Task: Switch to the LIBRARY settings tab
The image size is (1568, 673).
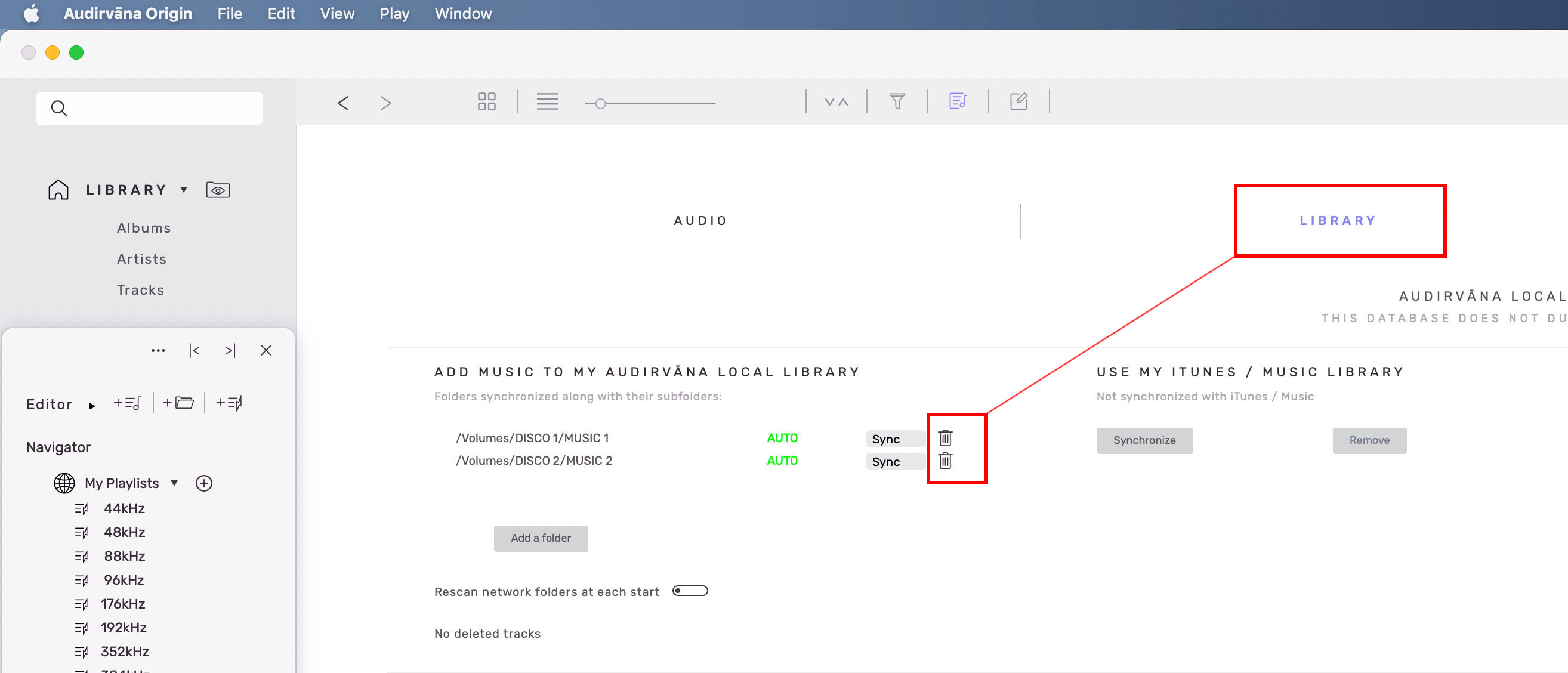Action: point(1338,220)
